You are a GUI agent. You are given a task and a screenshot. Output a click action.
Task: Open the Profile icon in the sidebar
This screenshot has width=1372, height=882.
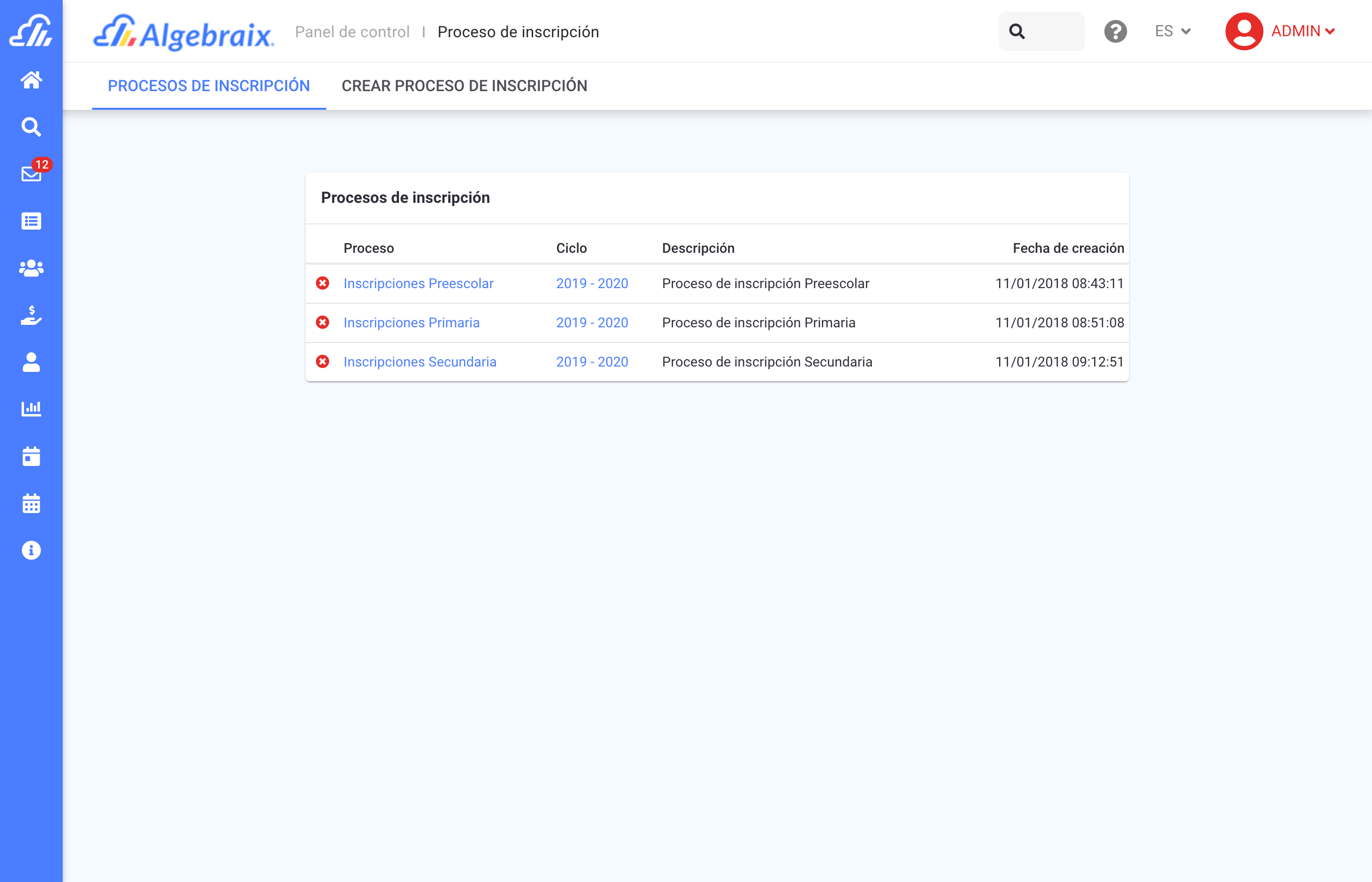31,362
